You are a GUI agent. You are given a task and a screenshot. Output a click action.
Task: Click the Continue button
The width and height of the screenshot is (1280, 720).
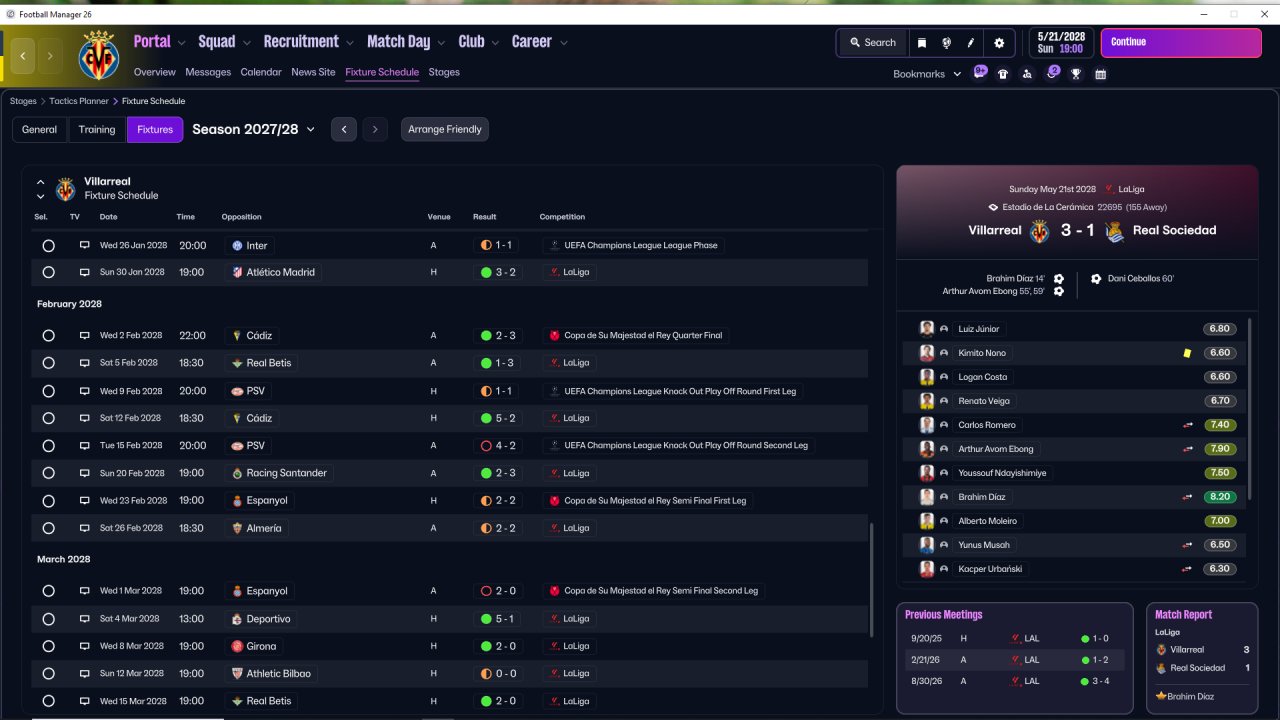coord(1181,43)
